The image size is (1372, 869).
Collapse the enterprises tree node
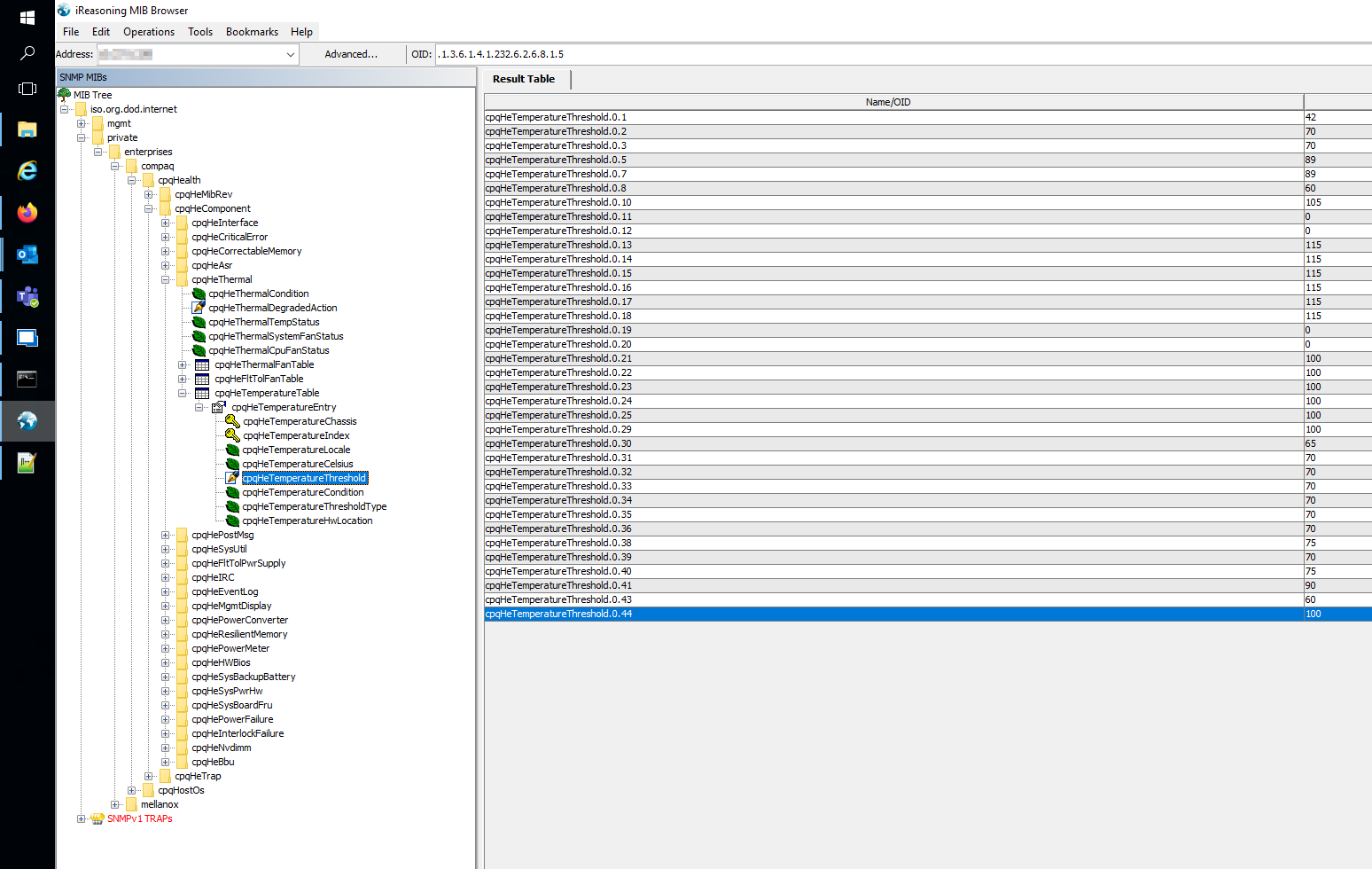(98, 152)
